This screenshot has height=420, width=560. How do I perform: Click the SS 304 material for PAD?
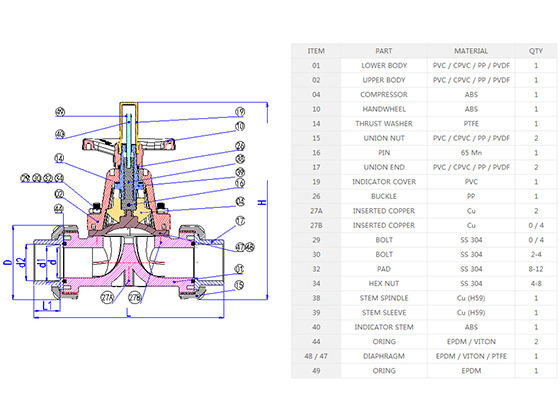click(x=471, y=269)
